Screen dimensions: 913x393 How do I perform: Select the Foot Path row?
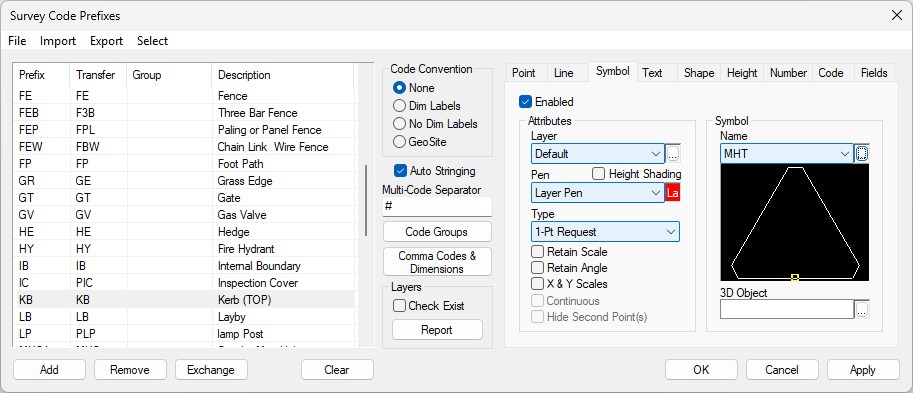click(x=184, y=164)
